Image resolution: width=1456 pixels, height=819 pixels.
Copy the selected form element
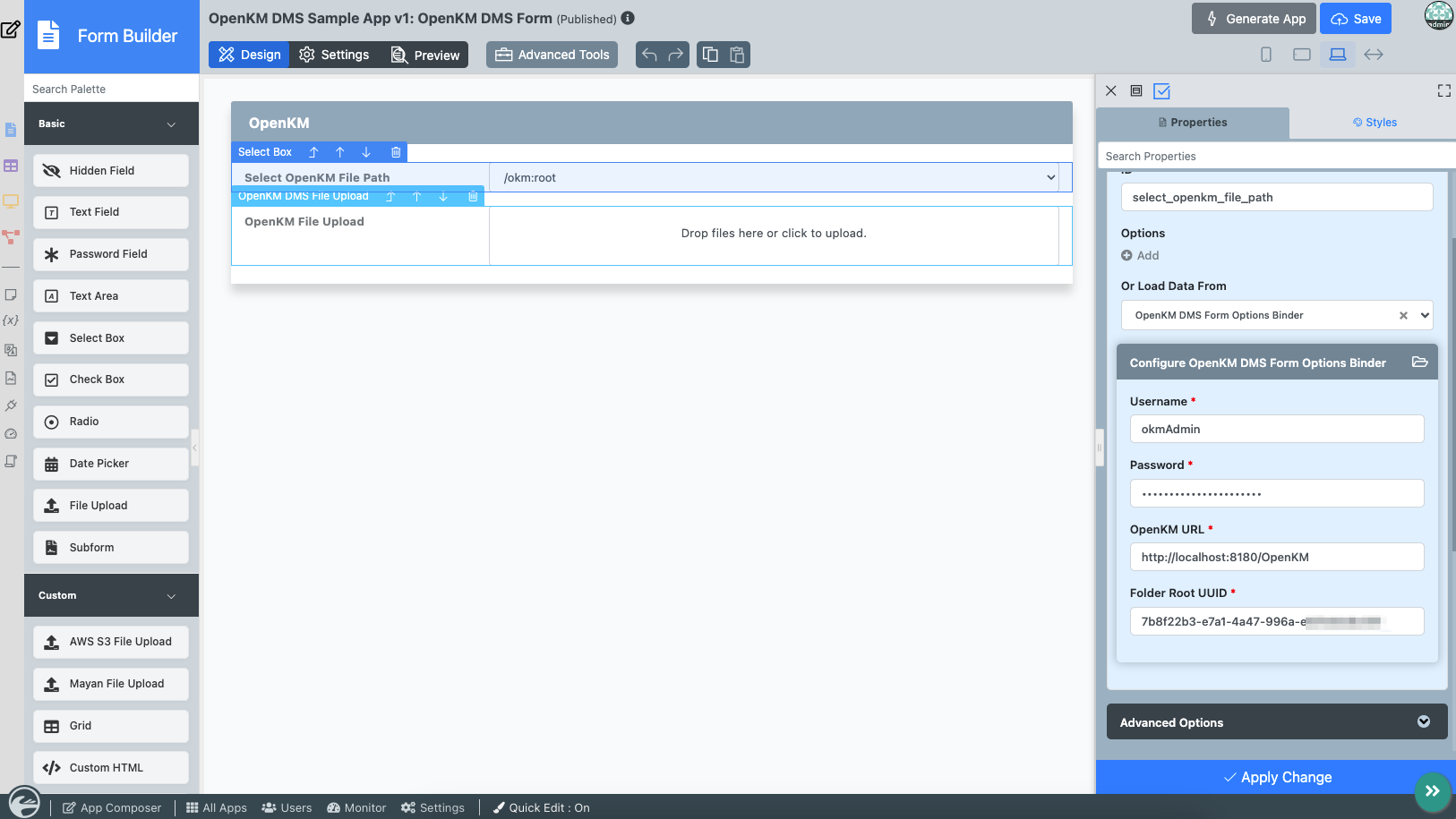pos(710,55)
